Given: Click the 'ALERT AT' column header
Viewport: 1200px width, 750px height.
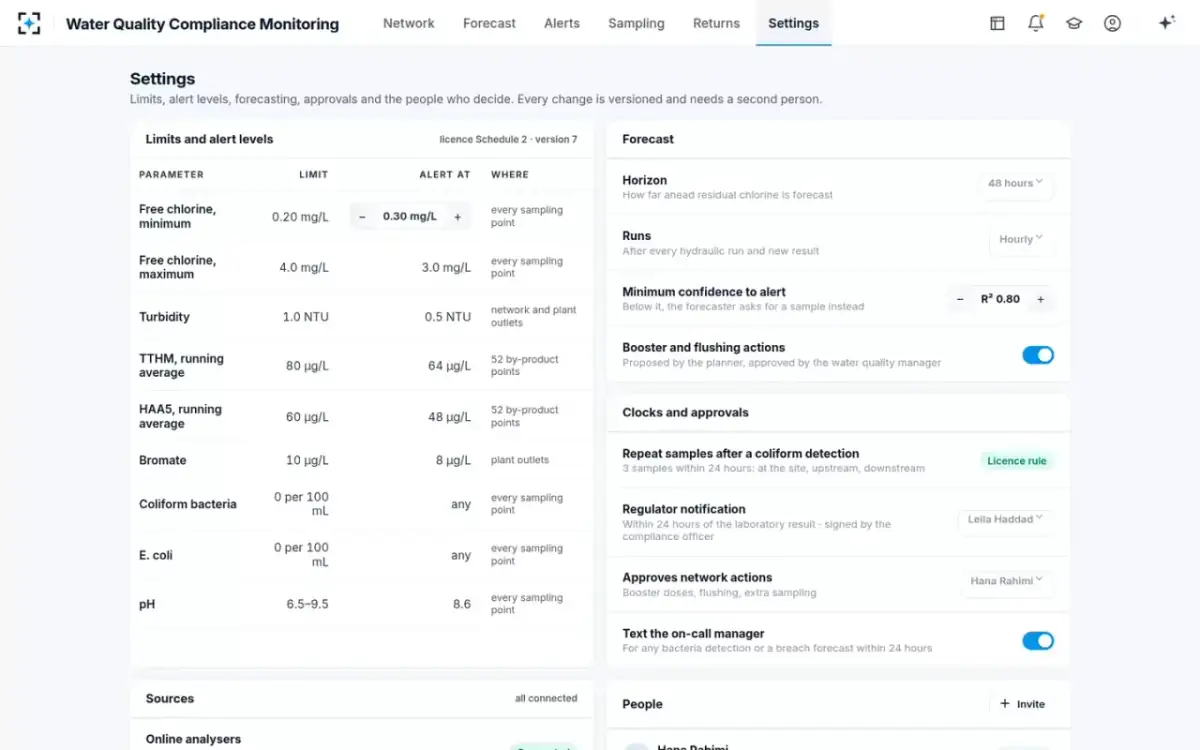Looking at the screenshot, I should point(445,175).
